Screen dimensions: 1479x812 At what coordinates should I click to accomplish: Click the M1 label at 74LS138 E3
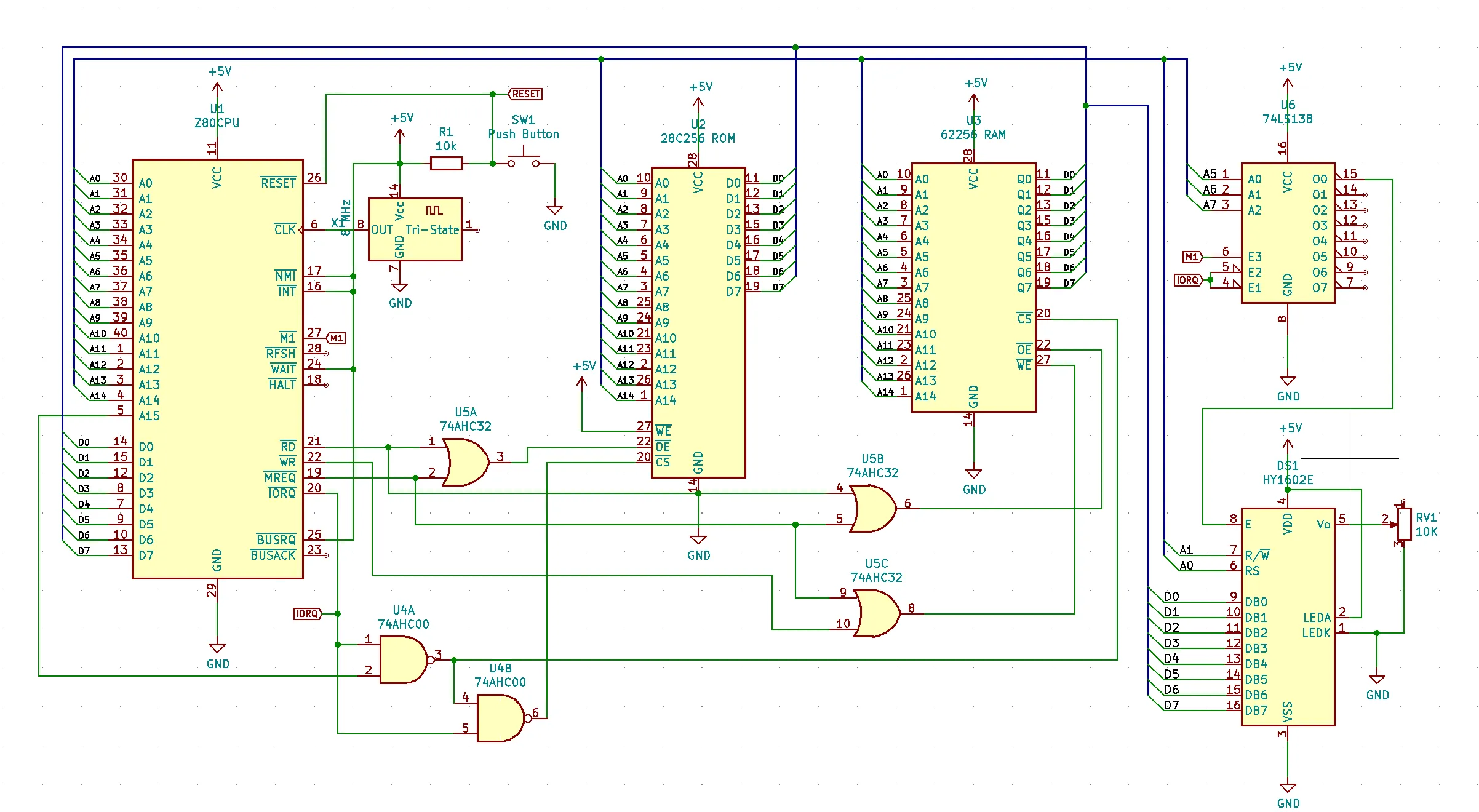pos(1192,257)
